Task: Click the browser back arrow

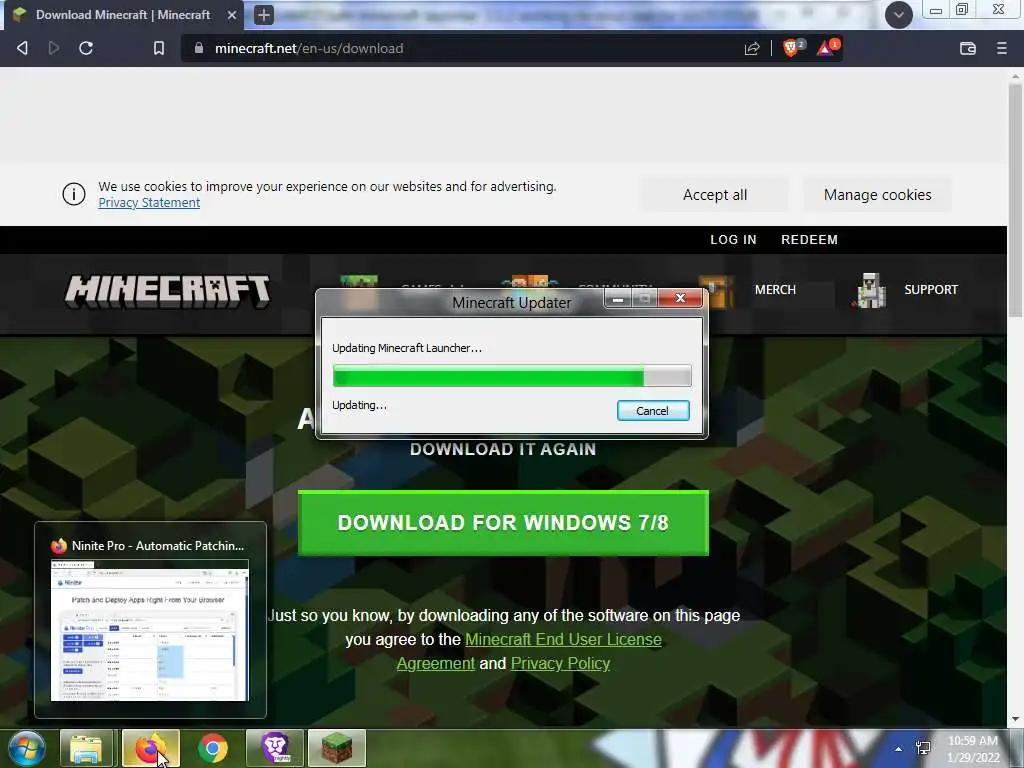Action: point(22,48)
